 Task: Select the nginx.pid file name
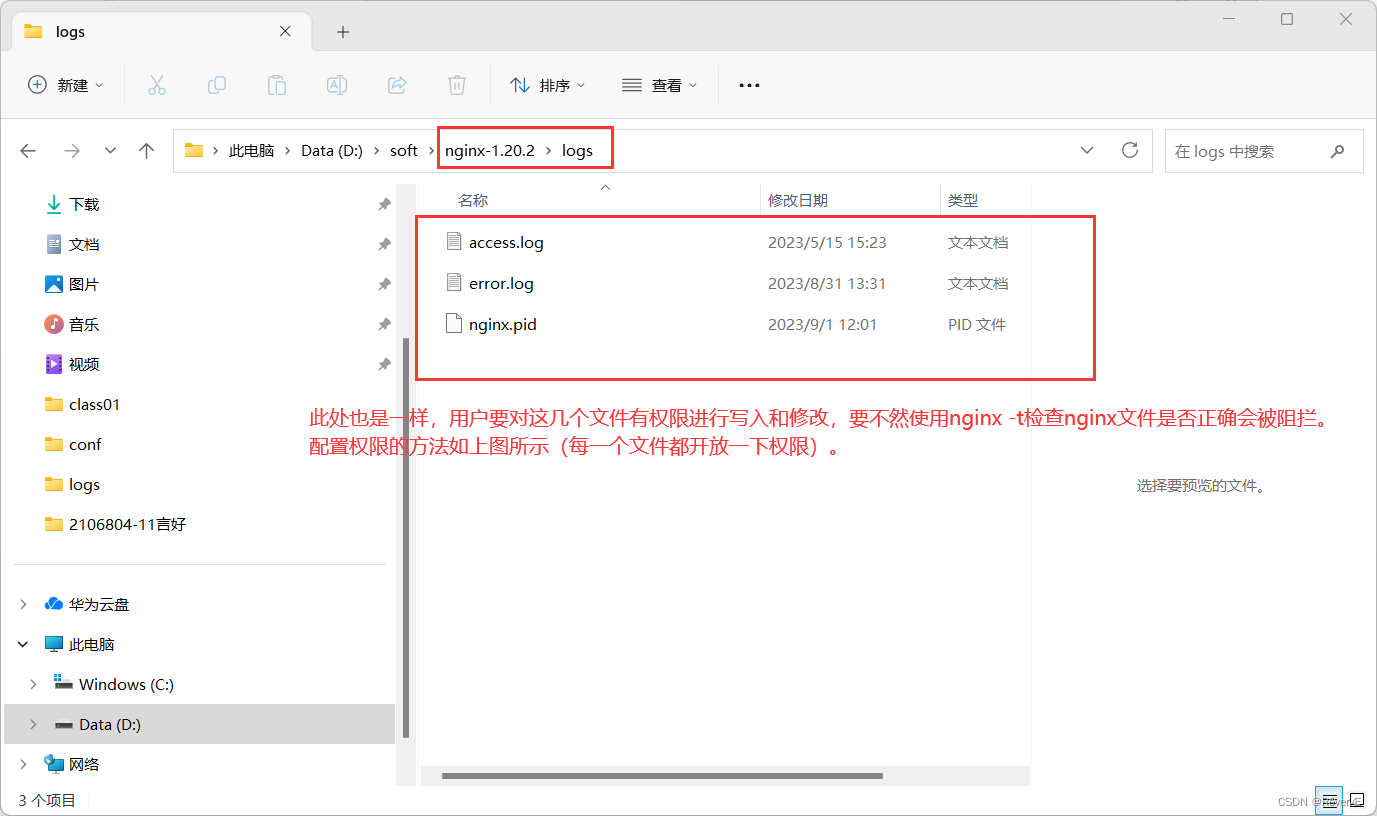(x=502, y=324)
